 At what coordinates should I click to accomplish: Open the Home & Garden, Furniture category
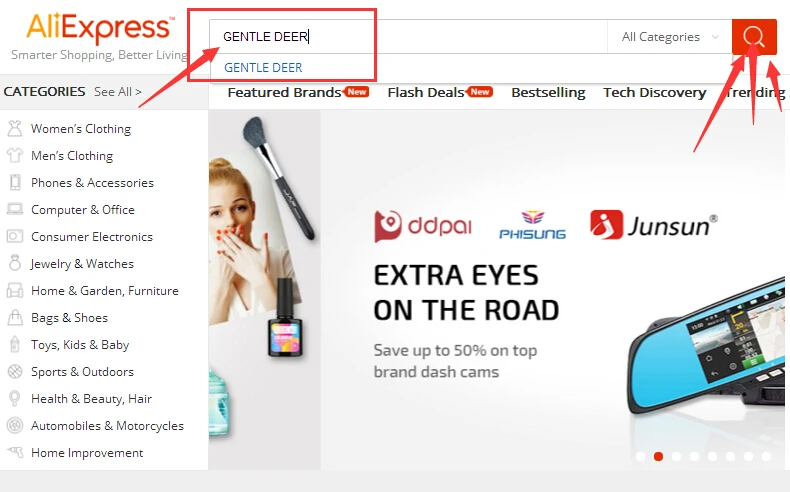pyautogui.click(x=105, y=291)
